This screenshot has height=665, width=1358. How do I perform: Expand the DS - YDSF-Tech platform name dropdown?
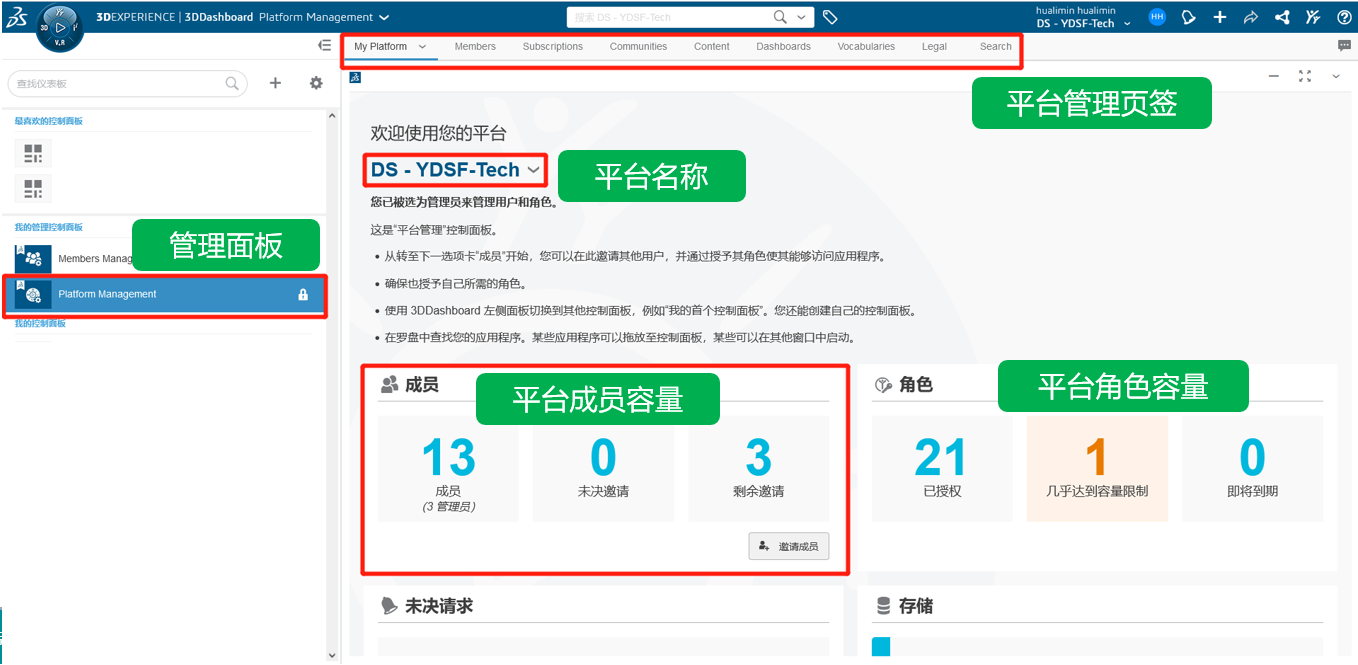(x=534, y=170)
